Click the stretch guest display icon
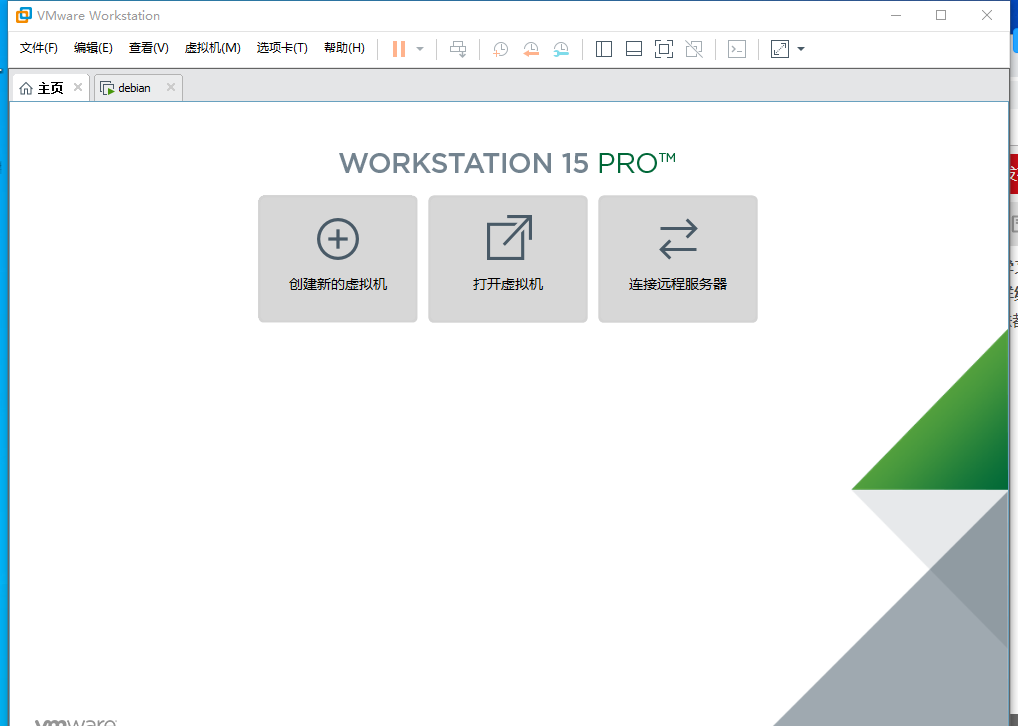 point(780,49)
